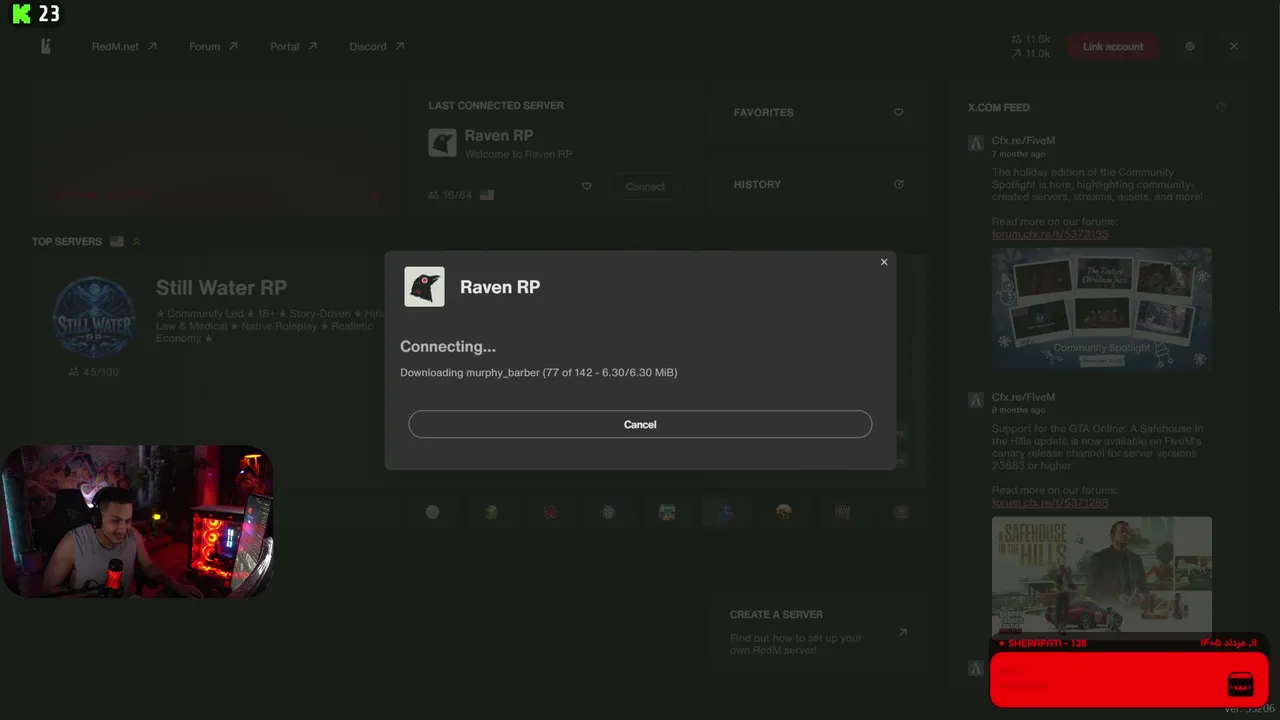Click the RedM logo in the top bar
Image resolution: width=1280 pixels, height=720 pixels.
[45, 47]
